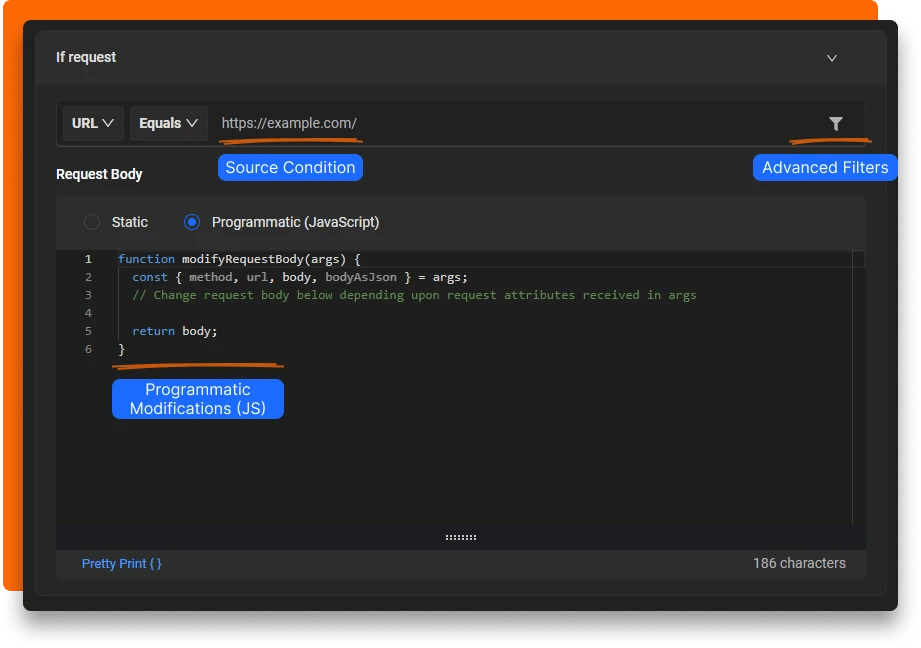Image resolution: width=921 pixels, height=648 pixels.
Task: Select the Static radio button
Action: tap(92, 222)
